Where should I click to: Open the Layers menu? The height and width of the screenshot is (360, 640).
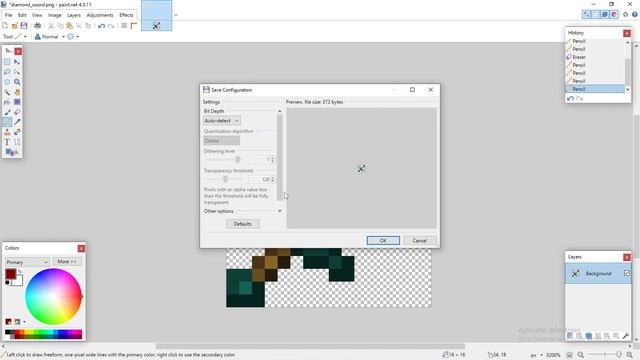point(74,15)
